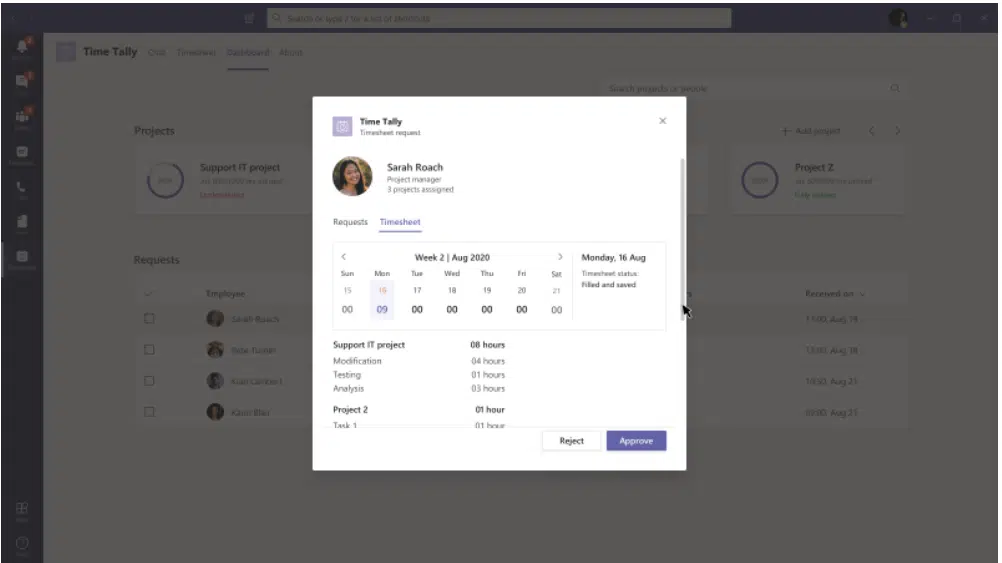
Task: Open Activity bell in Teams sidebar
Action: (x=22, y=46)
